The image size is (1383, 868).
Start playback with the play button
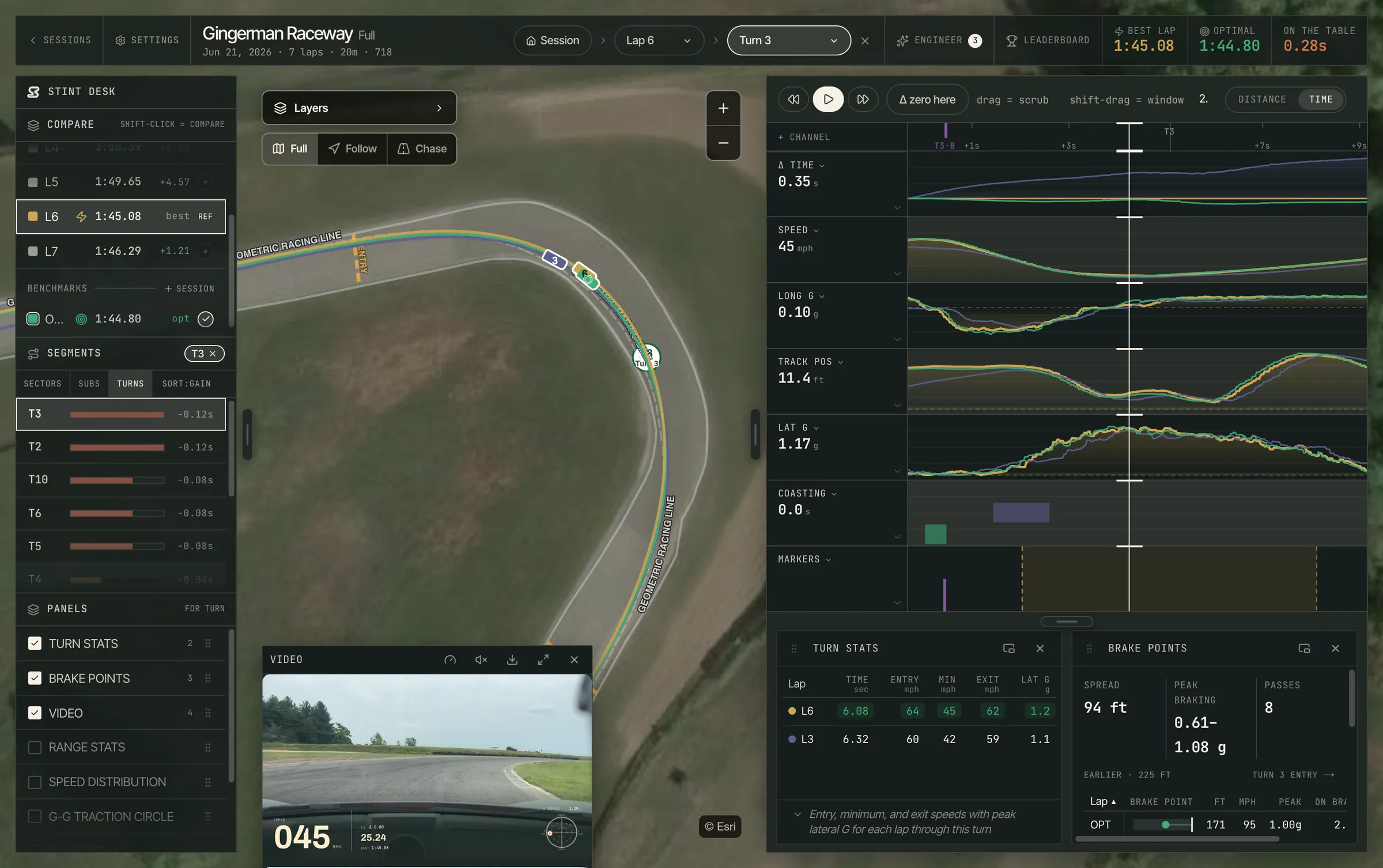pyautogui.click(x=828, y=99)
